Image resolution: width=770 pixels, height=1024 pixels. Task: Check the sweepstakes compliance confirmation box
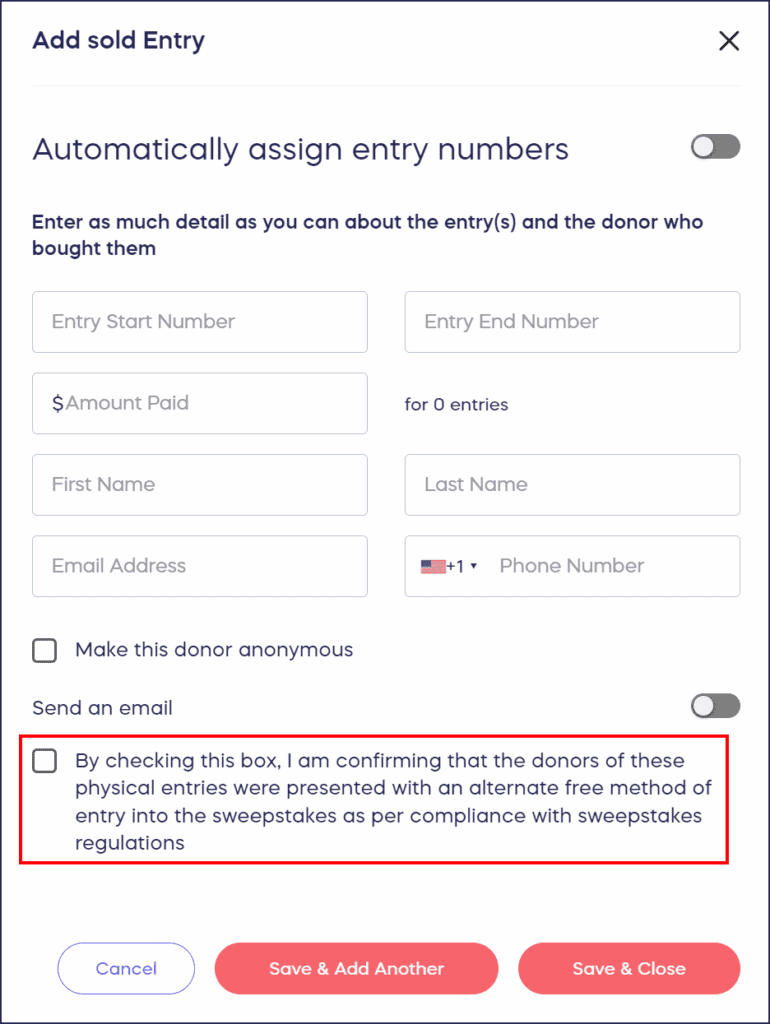(x=45, y=762)
